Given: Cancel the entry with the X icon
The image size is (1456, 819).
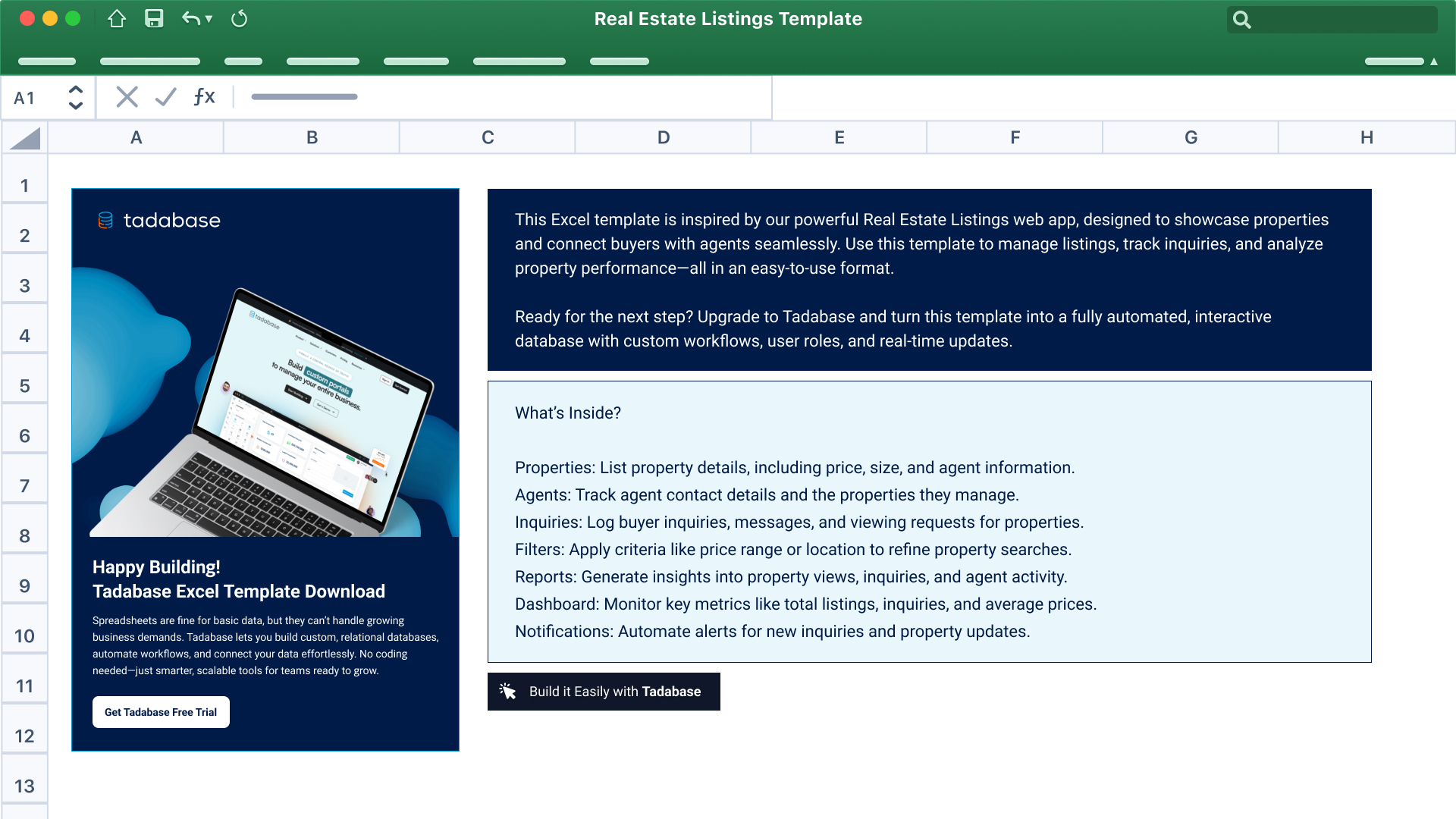Looking at the screenshot, I should click(x=127, y=97).
